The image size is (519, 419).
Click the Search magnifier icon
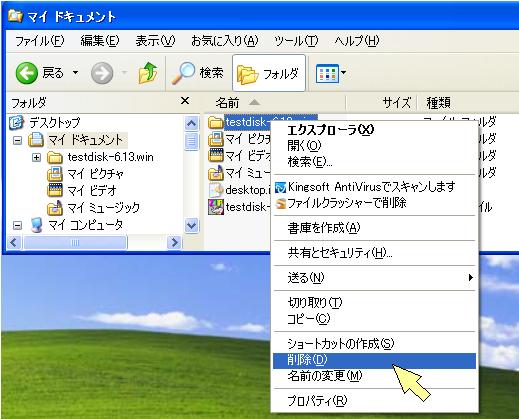tap(183, 73)
